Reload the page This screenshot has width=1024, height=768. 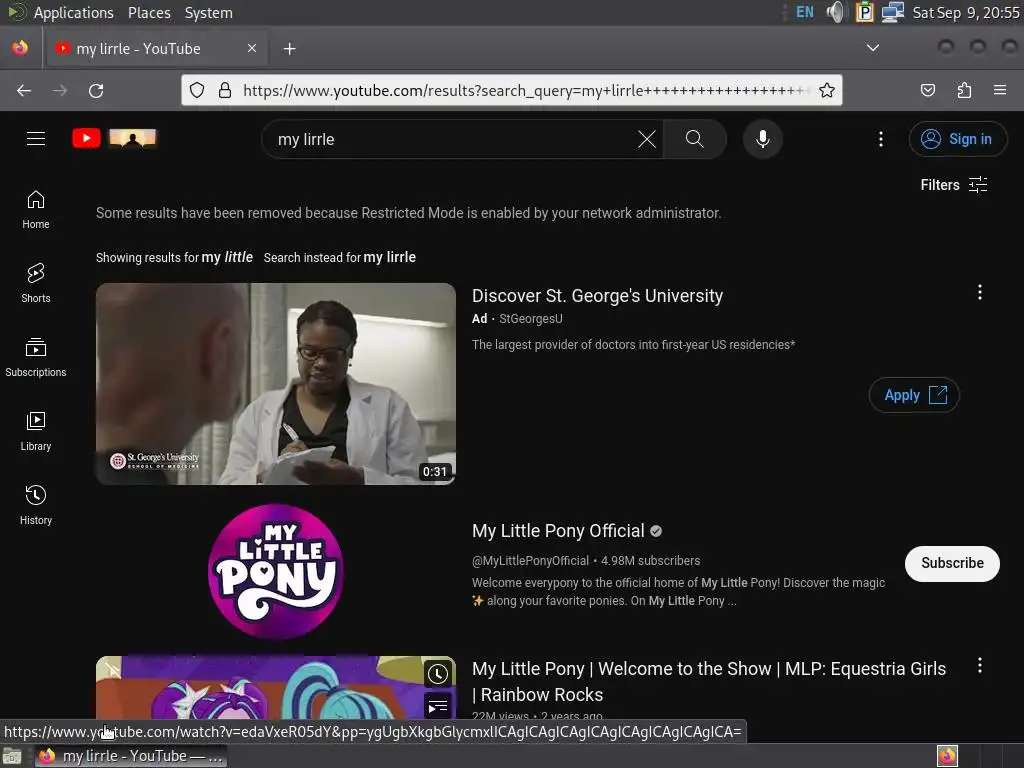(96, 90)
